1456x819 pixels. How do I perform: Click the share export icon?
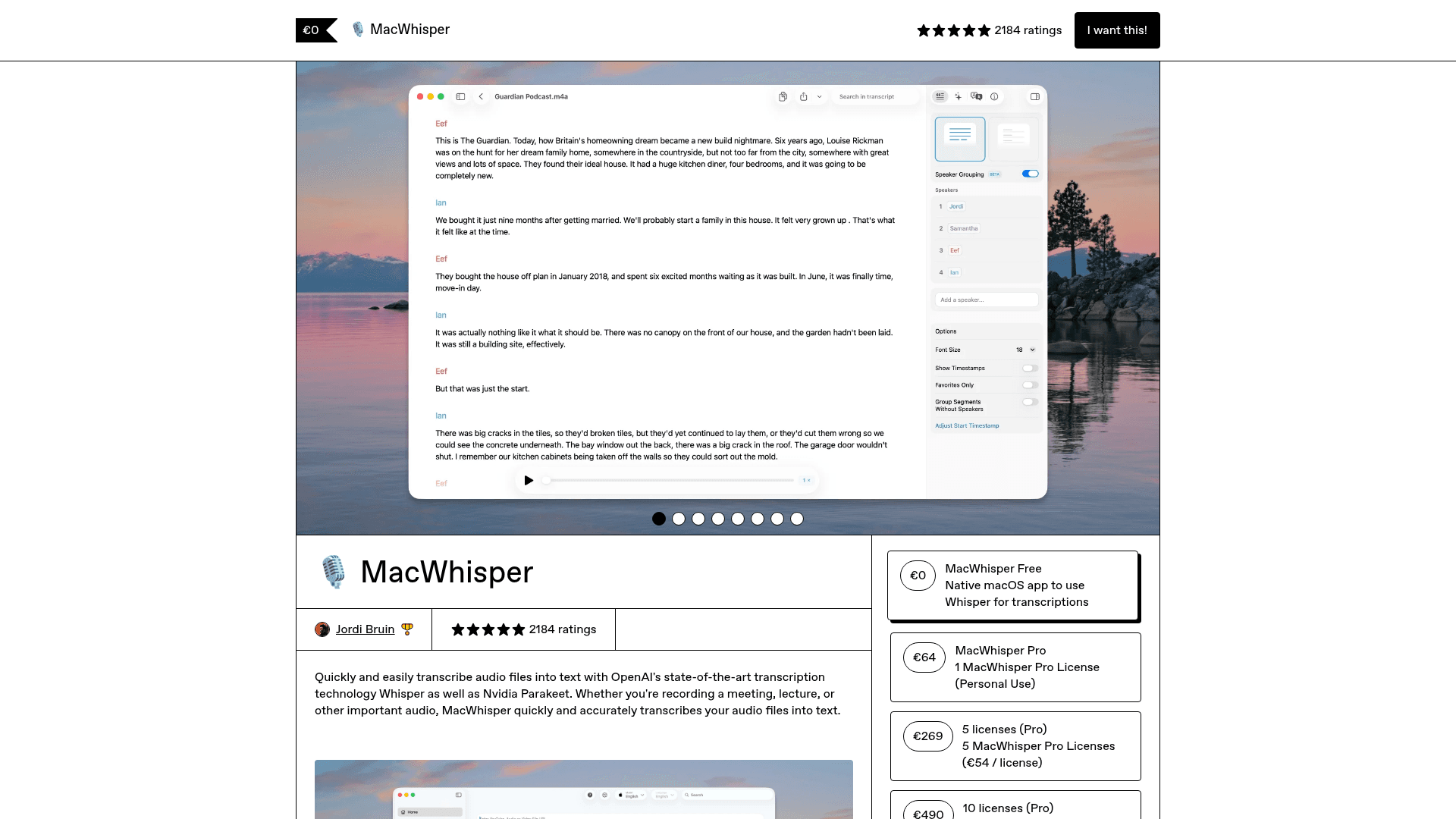(804, 97)
